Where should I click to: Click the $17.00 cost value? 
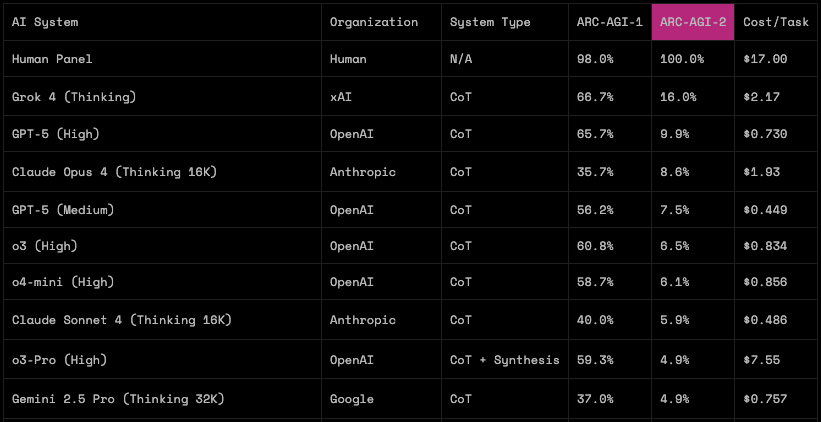click(x=765, y=59)
